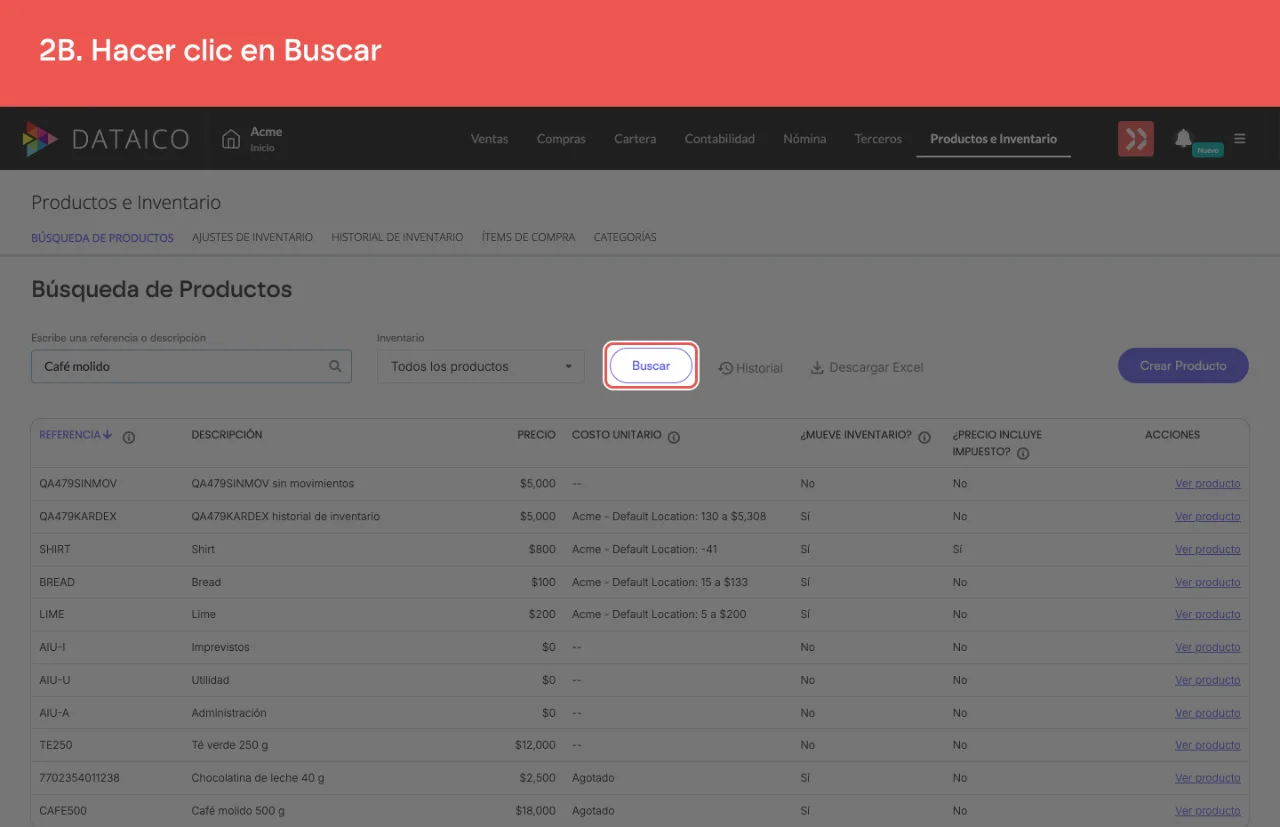Switch to Ajustes de Inventario tab

[x=252, y=237]
